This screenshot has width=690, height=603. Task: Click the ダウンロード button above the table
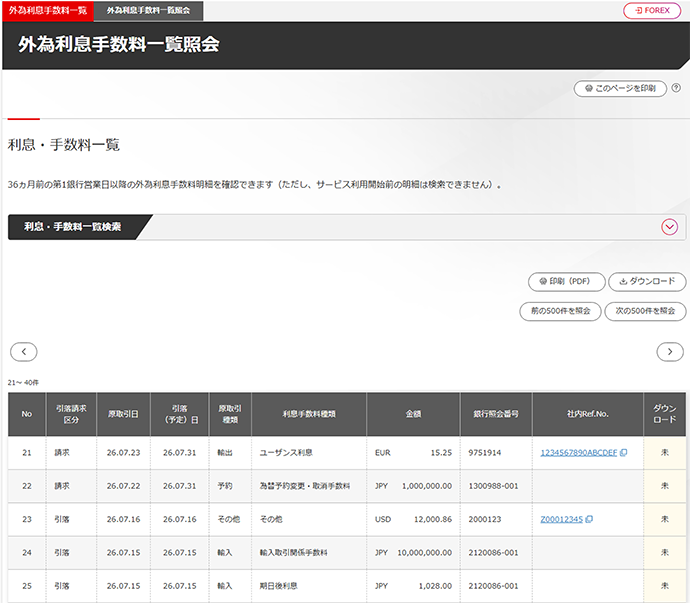(x=647, y=282)
